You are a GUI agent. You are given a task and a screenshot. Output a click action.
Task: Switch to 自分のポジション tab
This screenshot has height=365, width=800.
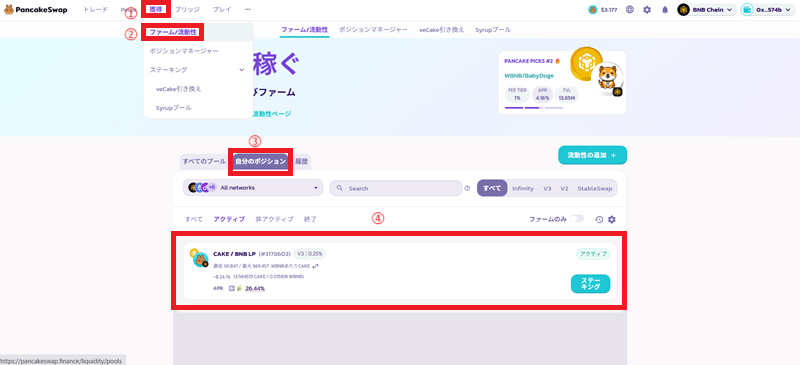point(261,162)
